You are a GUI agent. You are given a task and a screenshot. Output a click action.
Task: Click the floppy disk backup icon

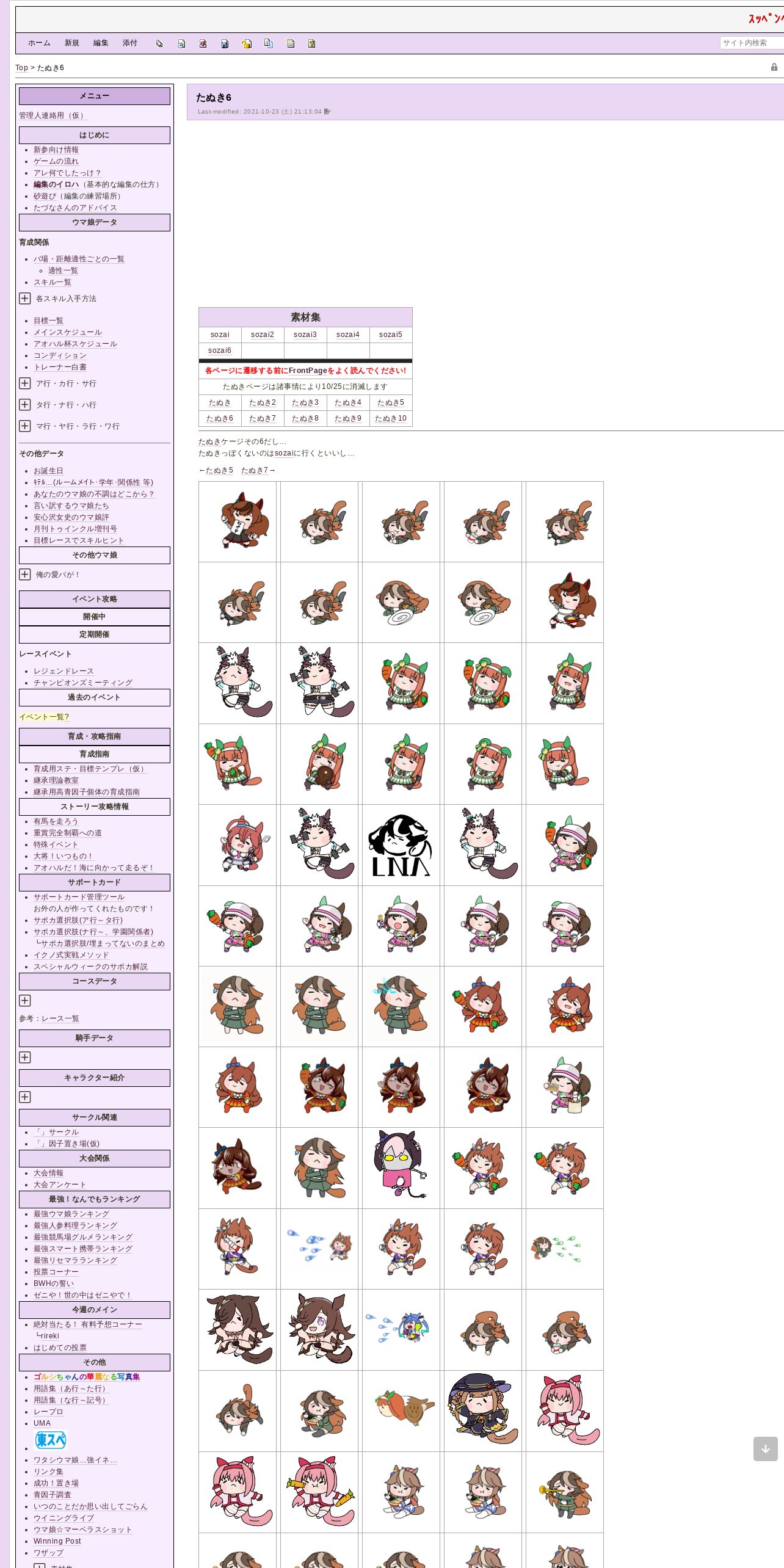pyautogui.click(x=225, y=43)
